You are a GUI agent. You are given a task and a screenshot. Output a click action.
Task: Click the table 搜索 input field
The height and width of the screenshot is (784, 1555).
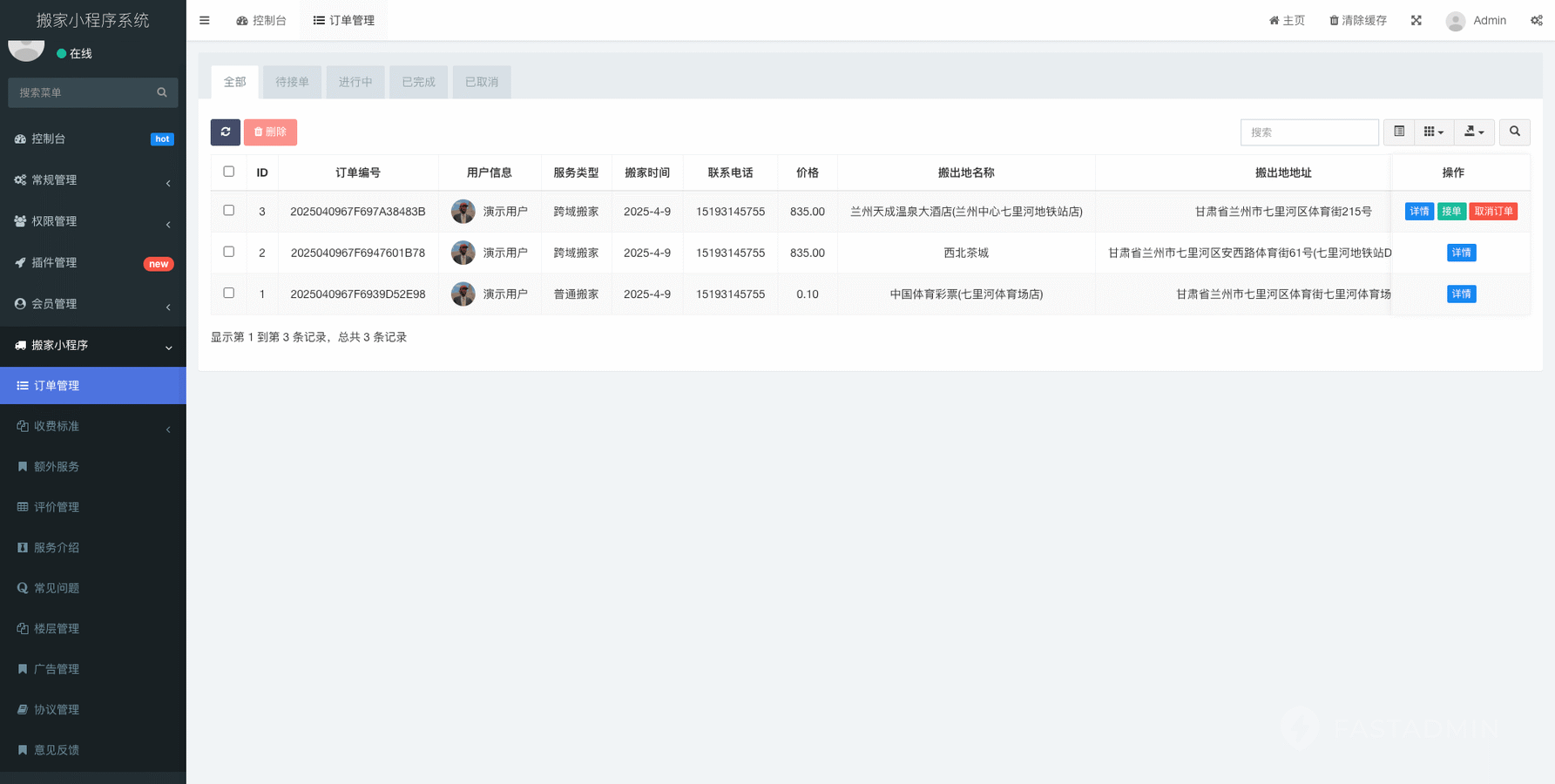[1308, 132]
